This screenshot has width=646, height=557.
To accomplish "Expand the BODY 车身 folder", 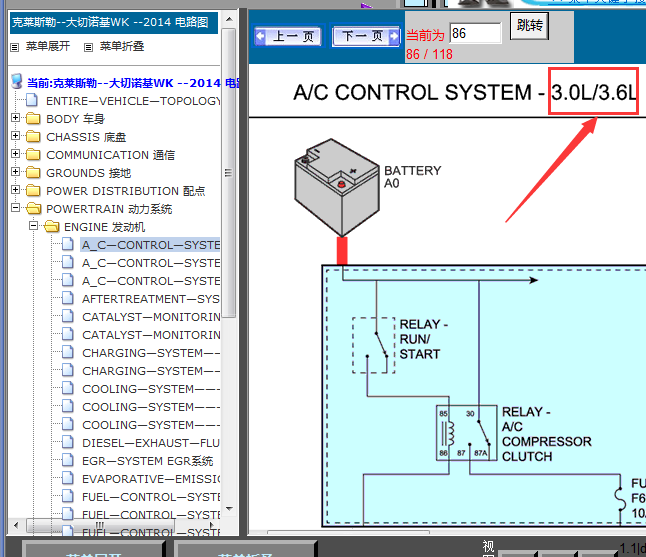I will coord(15,118).
